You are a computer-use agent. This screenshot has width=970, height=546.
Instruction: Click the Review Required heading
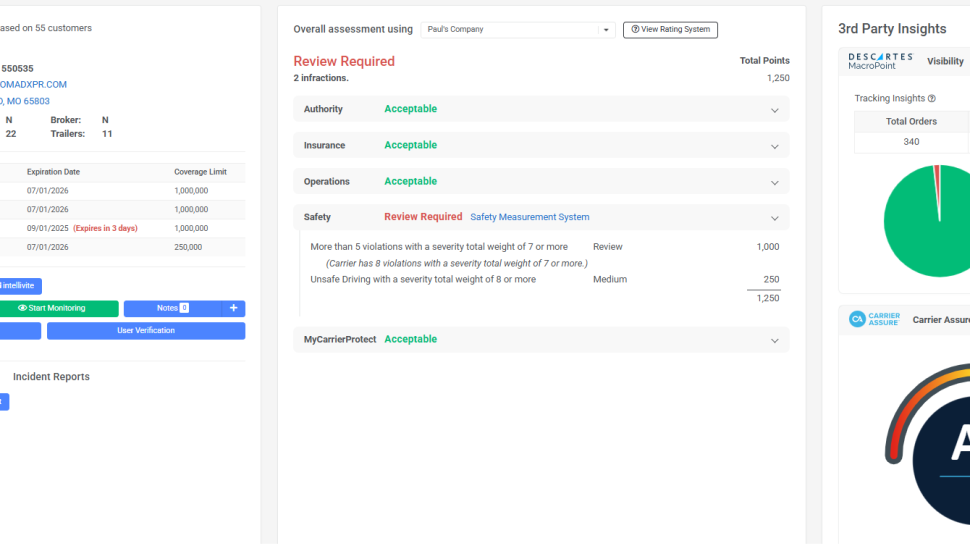(344, 61)
